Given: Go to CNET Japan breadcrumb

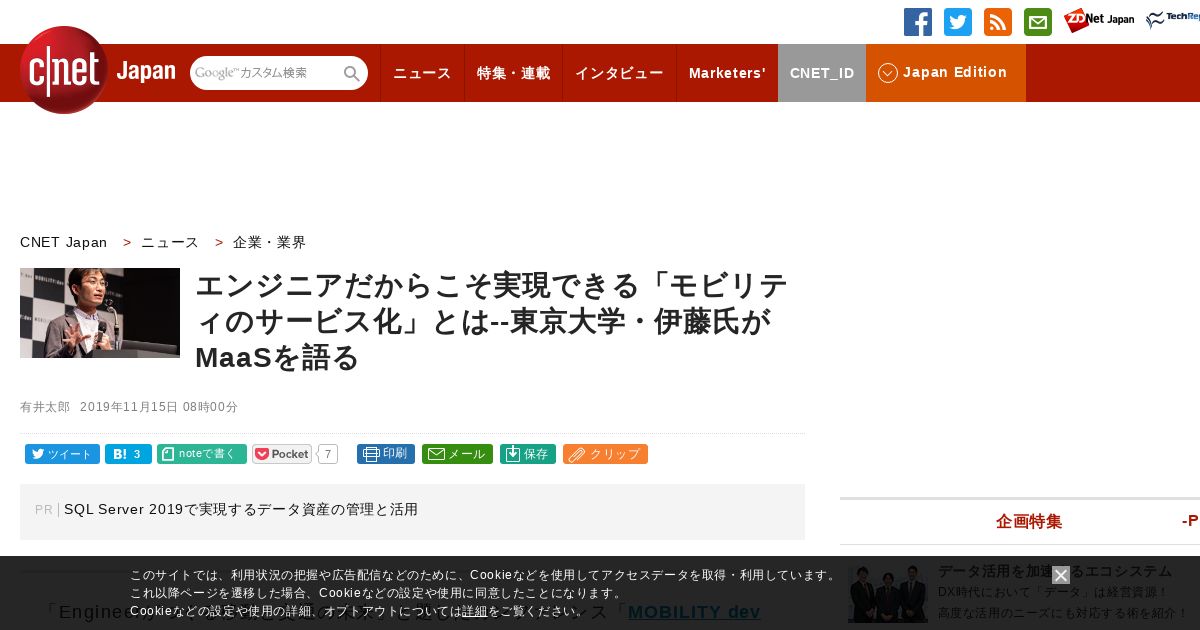Looking at the screenshot, I should pos(64,242).
